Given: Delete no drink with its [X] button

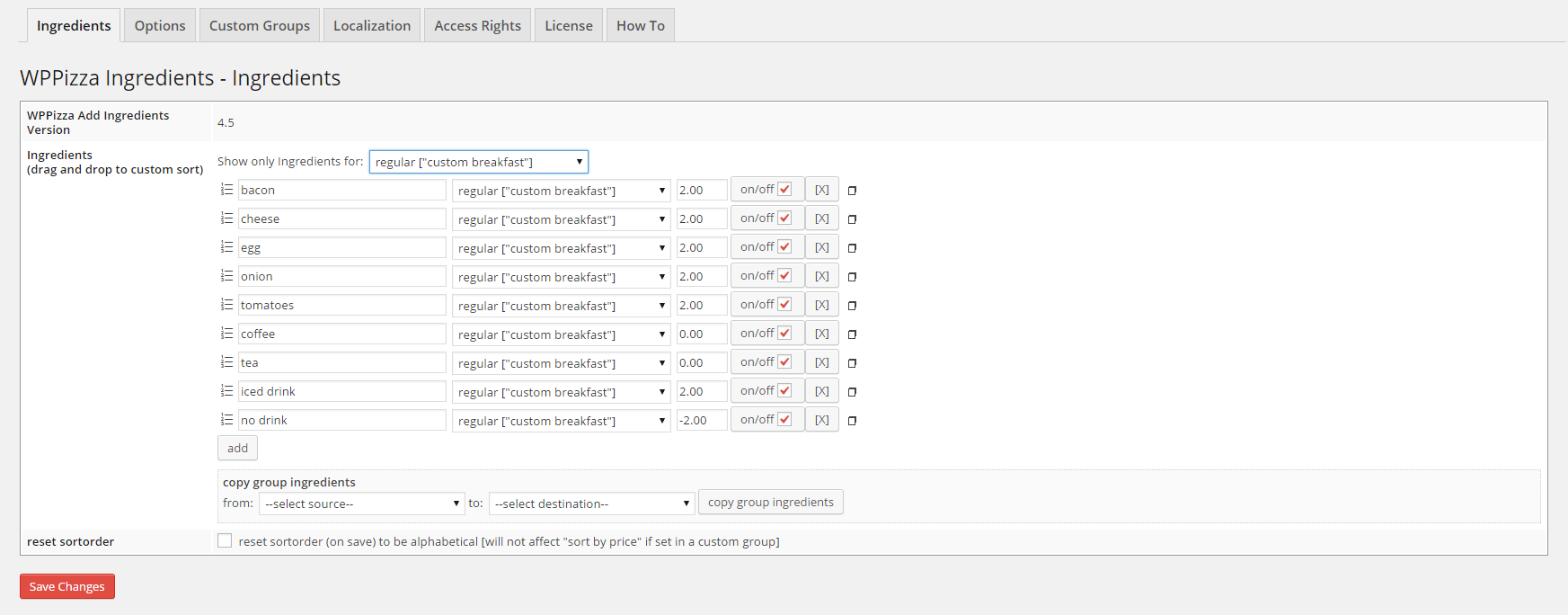Looking at the screenshot, I should tap(822, 420).
